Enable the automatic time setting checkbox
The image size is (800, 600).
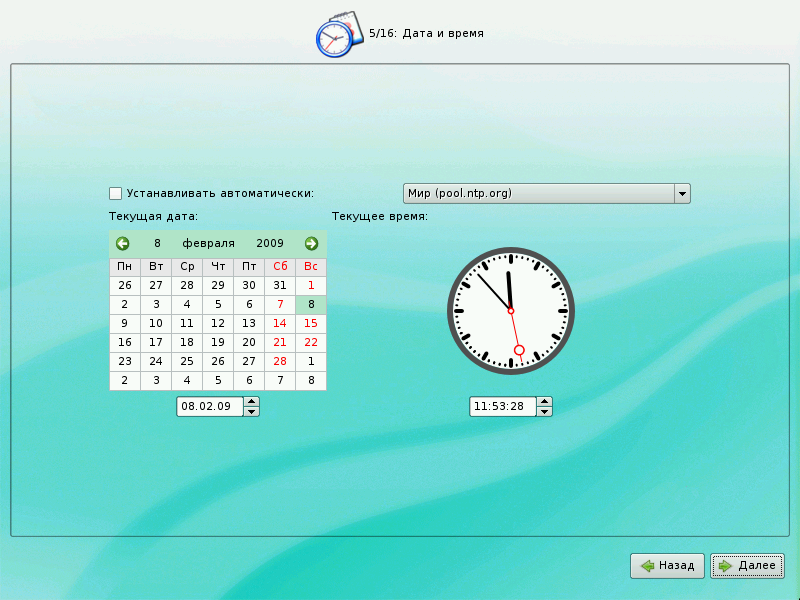pyautogui.click(x=116, y=193)
